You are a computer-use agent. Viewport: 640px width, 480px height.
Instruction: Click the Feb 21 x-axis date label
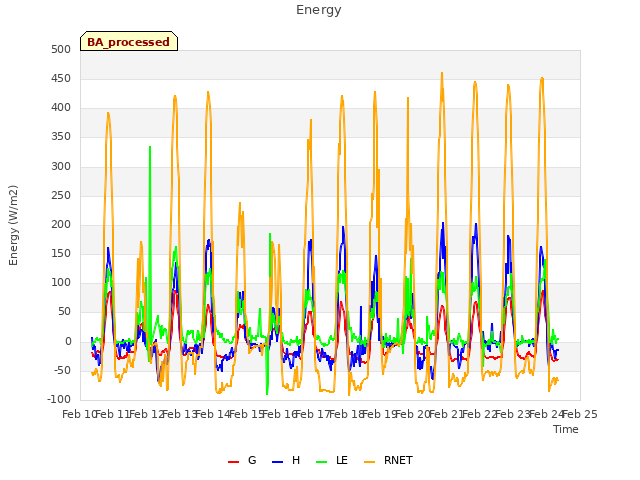[x=446, y=415]
